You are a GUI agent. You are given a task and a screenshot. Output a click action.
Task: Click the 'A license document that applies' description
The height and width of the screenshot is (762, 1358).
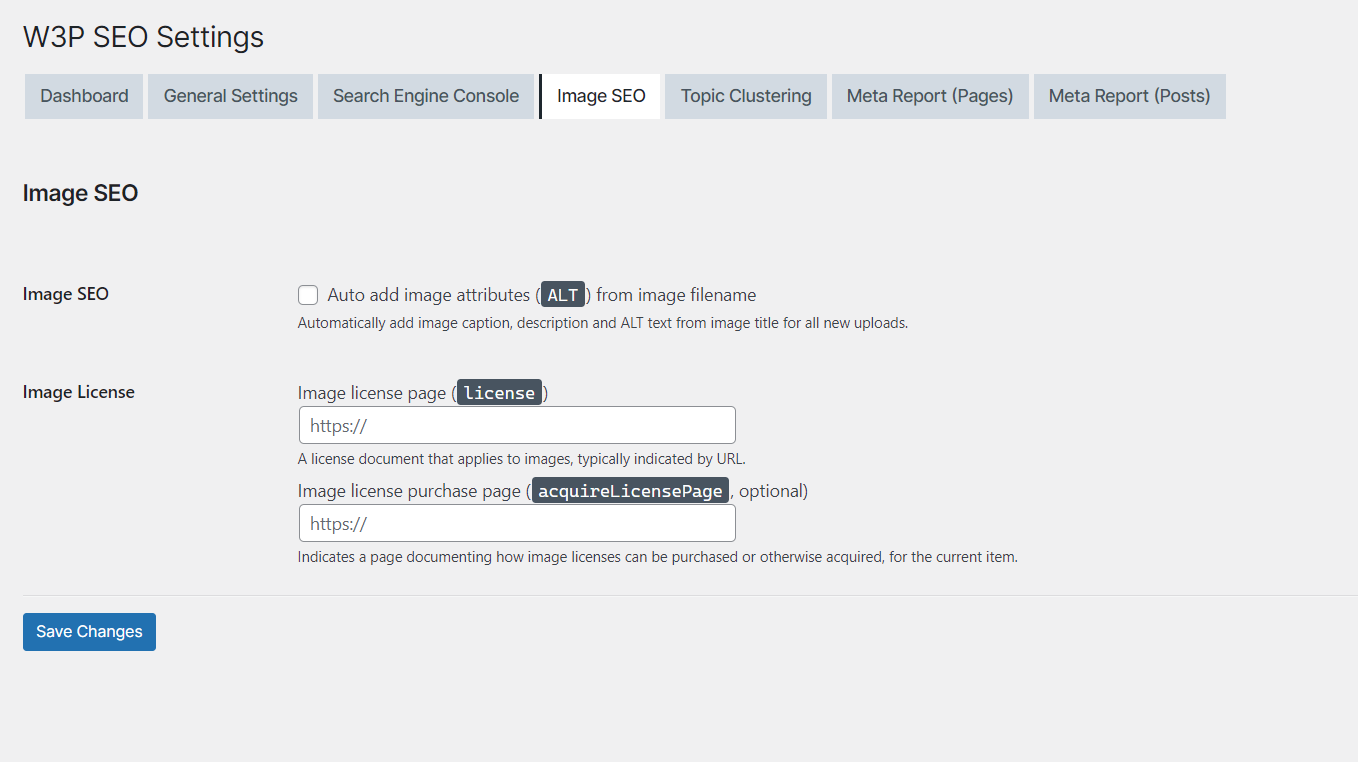tap(522, 459)
